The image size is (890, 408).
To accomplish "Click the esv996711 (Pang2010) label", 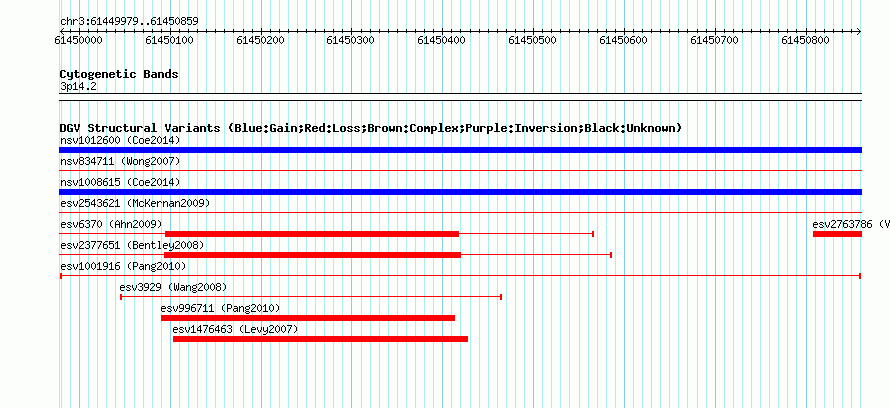I will point(220,308).
